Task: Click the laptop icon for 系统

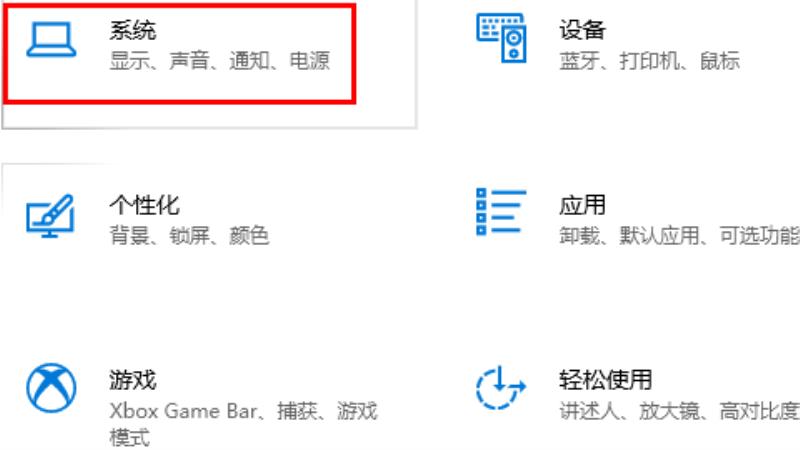Action: click(x=51, y=39)
